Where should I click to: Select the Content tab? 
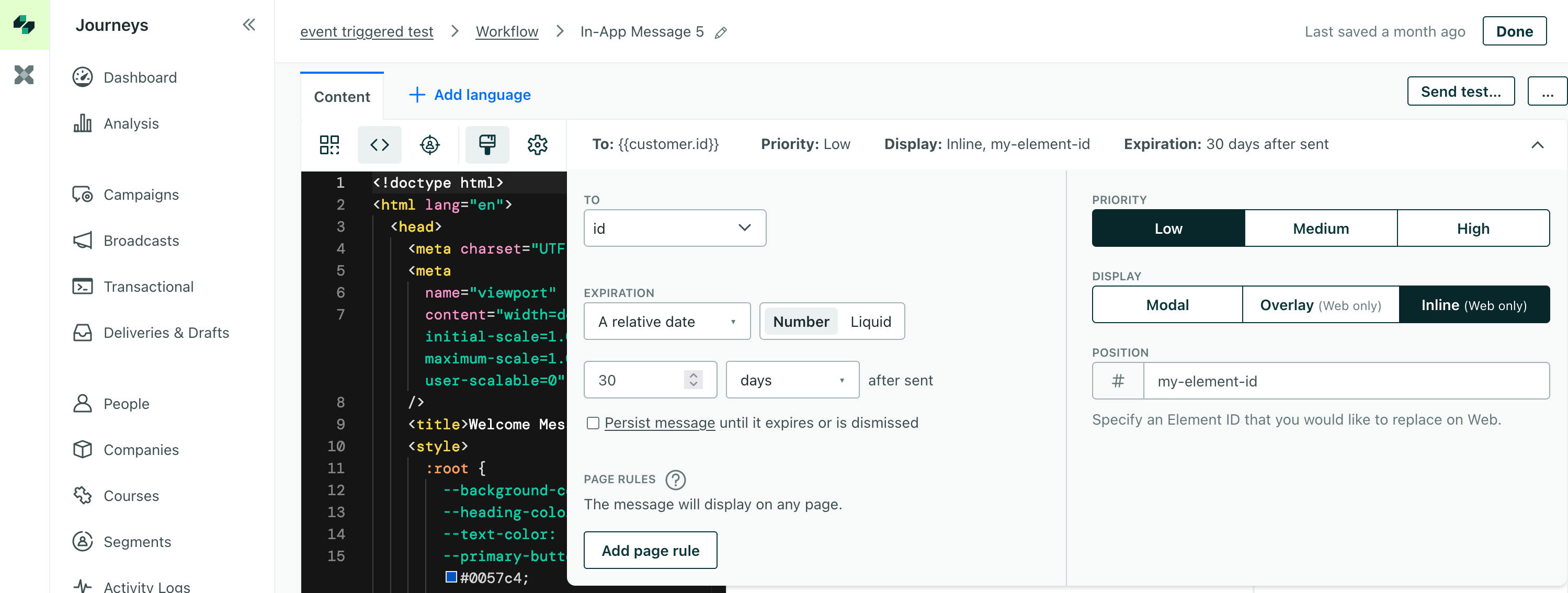(x=342, y=96)
